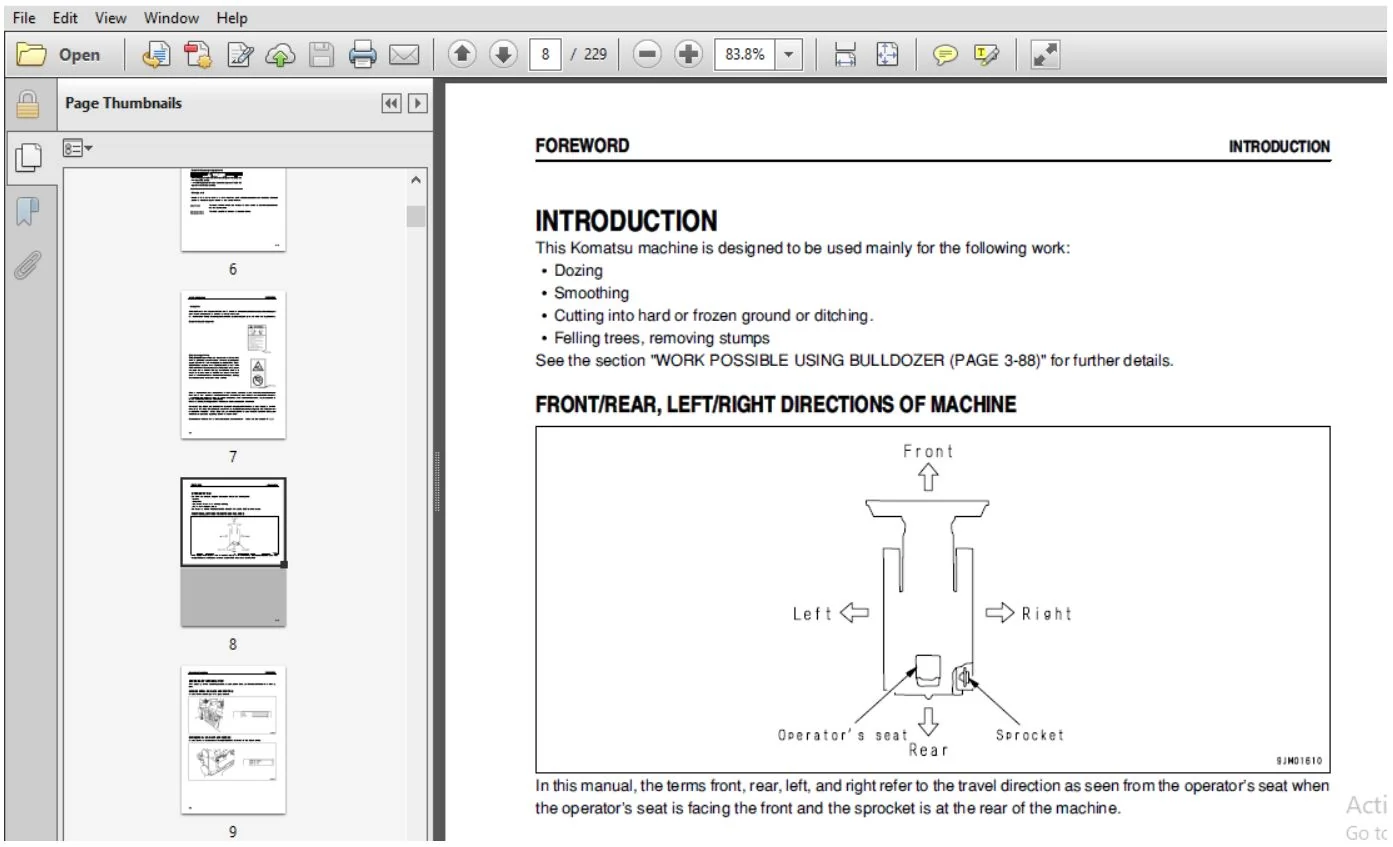Click the "Operator's seat" diagram label

point(843,735)
